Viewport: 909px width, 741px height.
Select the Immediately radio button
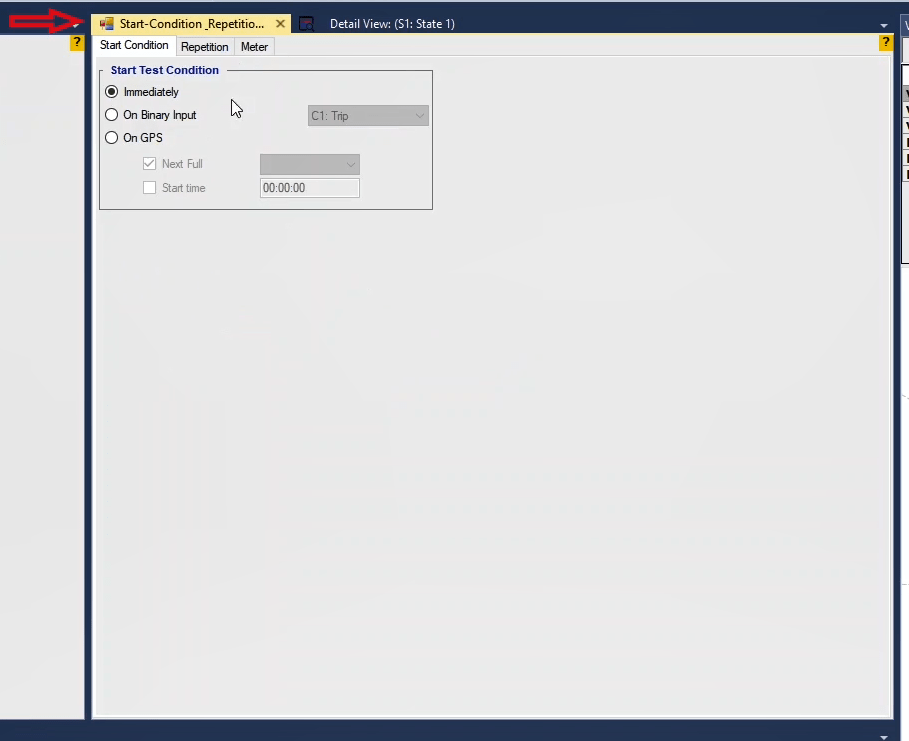[112, 92]
